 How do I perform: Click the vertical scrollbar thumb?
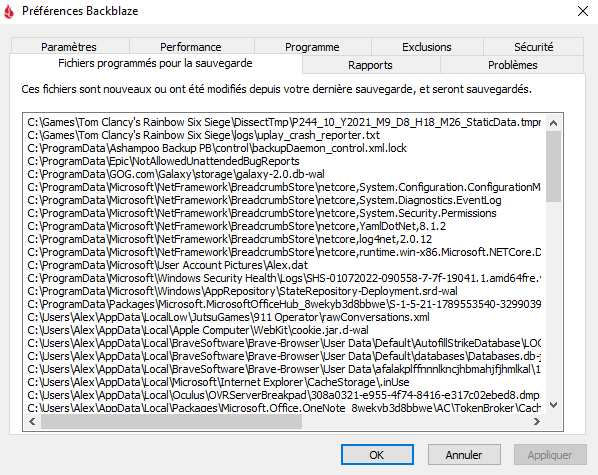pos(553,166)
